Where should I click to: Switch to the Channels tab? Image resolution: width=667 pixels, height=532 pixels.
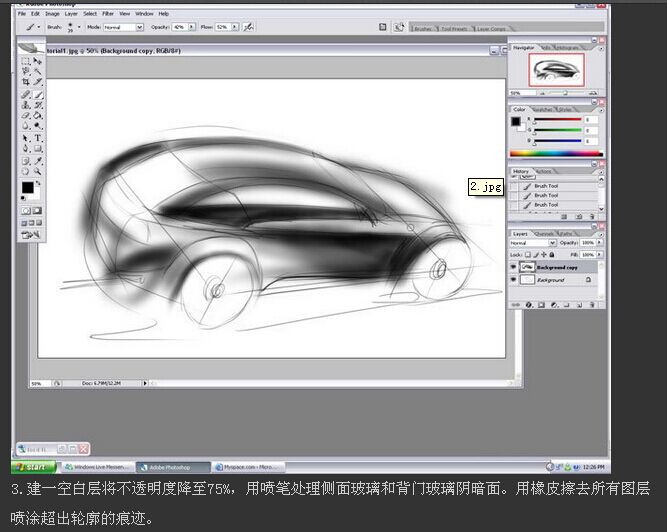tap(544, 233)
